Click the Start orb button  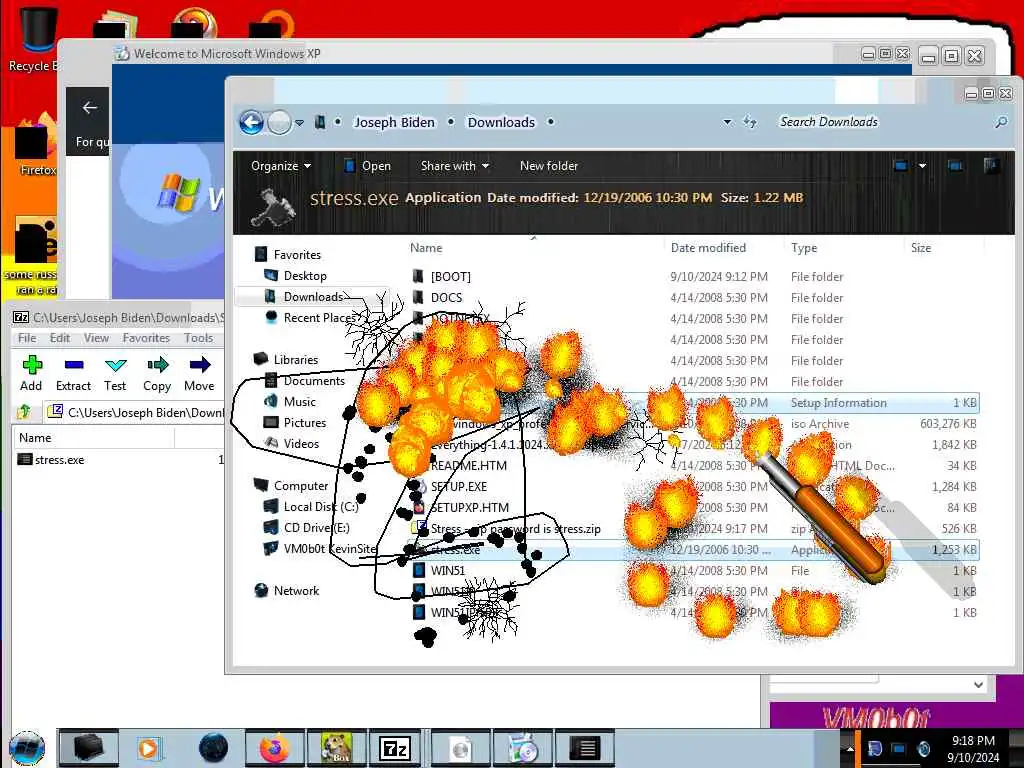[x=27, y=748]
